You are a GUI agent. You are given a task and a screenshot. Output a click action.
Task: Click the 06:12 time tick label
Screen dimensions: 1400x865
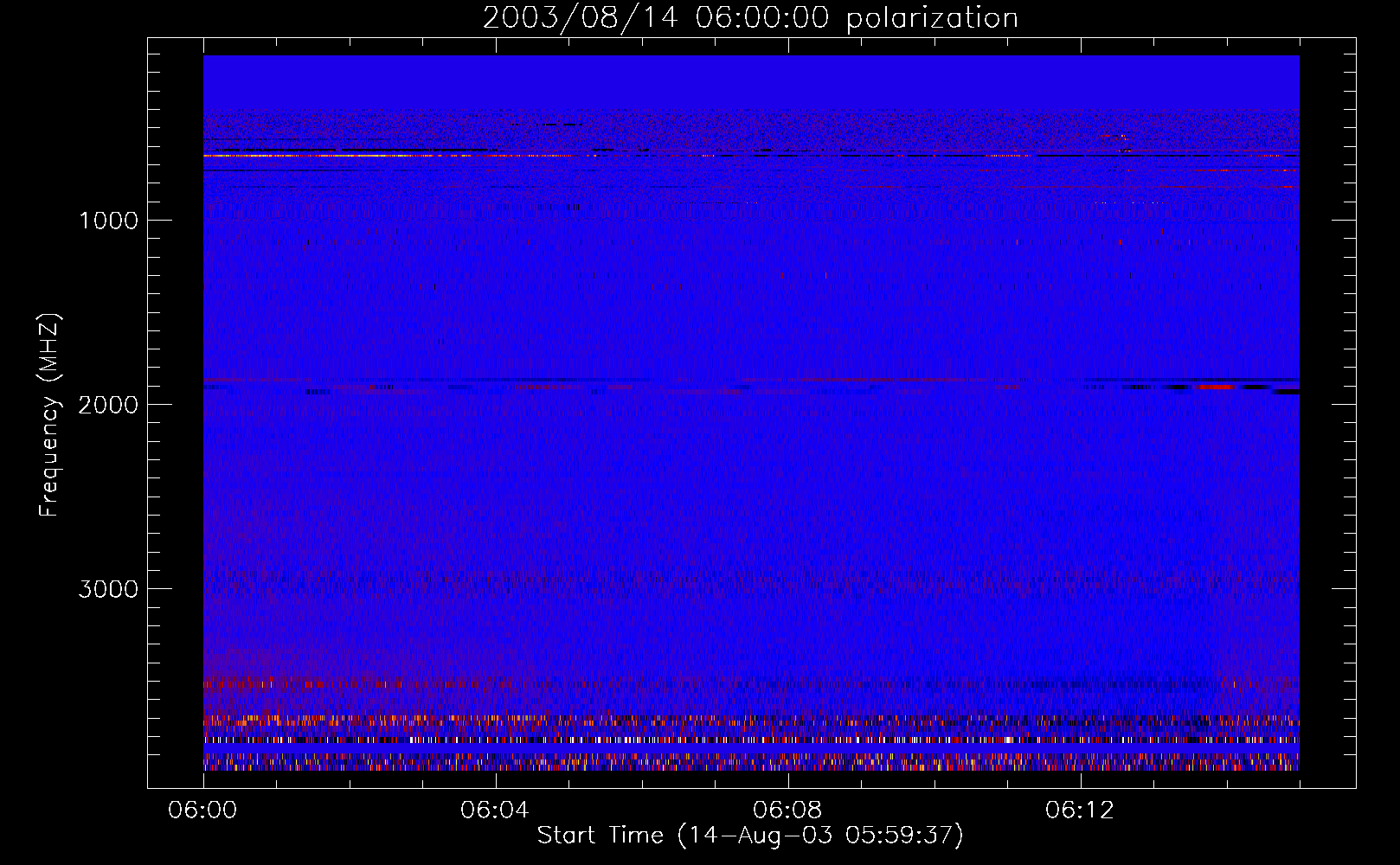(x=1080, y=811)
